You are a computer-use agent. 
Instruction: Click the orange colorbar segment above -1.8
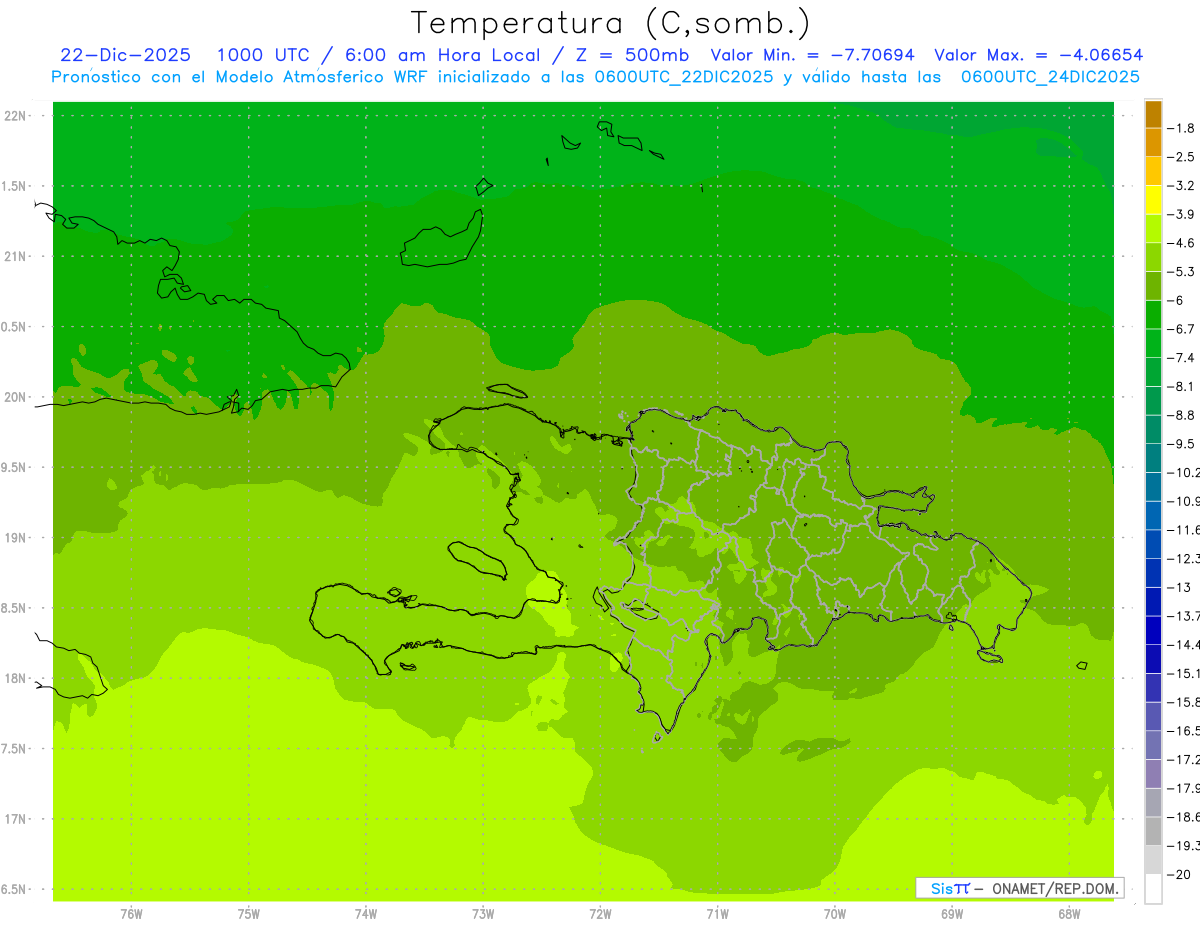coord(1153,114)
